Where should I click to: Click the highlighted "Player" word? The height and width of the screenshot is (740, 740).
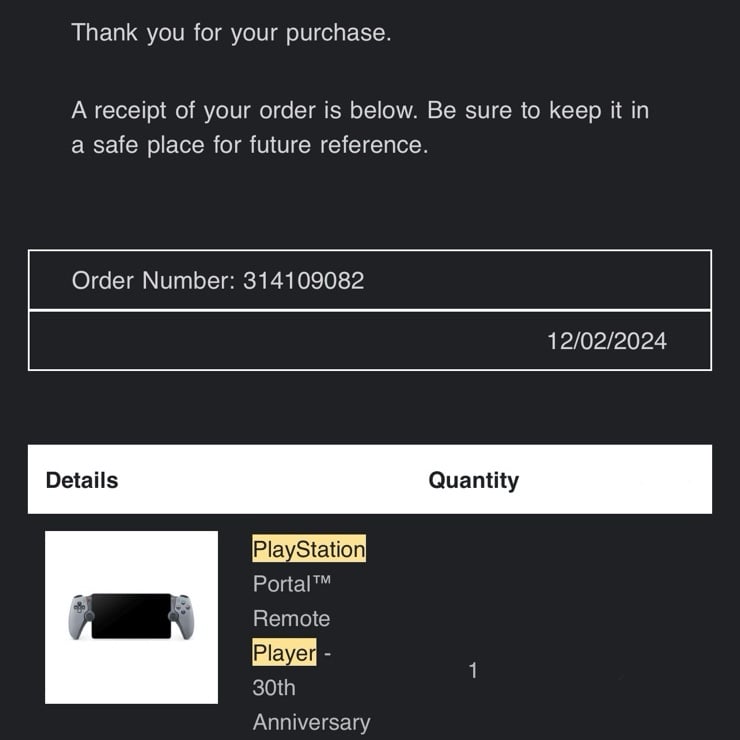284,653
